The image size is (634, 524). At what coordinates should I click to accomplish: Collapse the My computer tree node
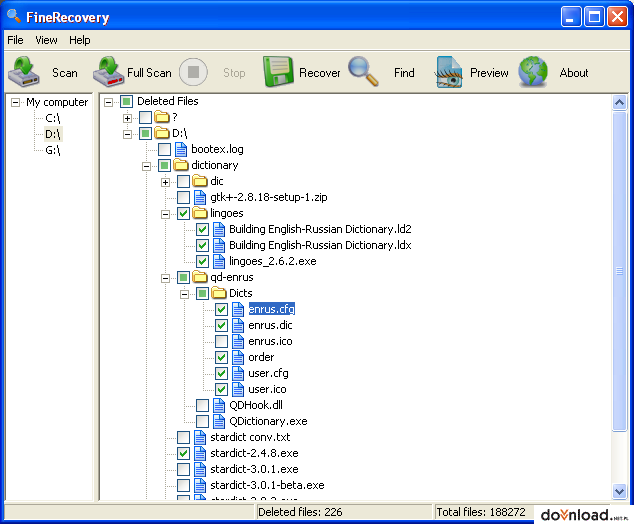(x=15, y=102)
